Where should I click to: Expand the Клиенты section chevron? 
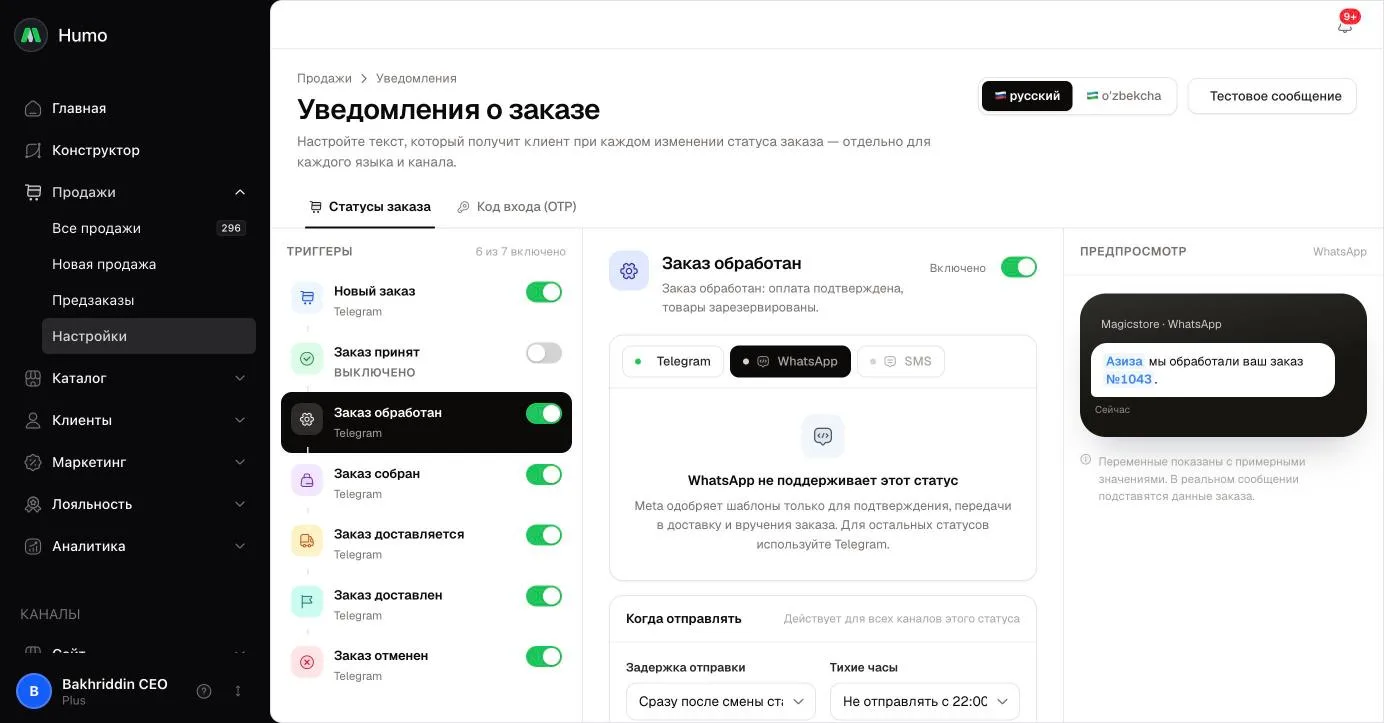point(240,420)
